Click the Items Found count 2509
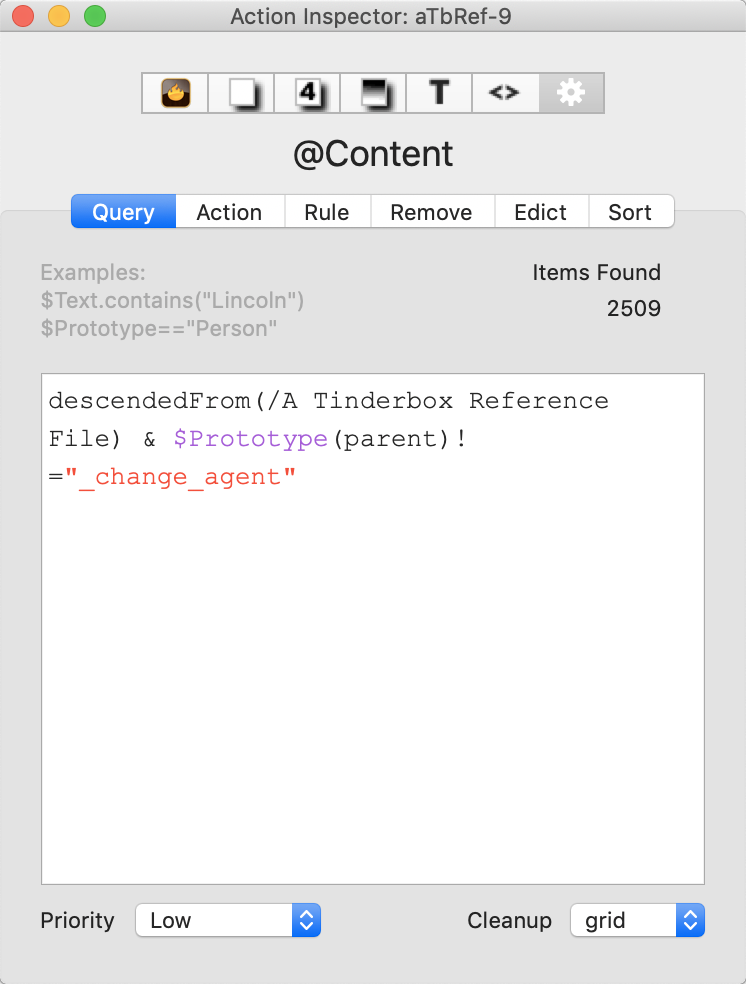Viewport: 746px width, 984px height. pos(634,308)
